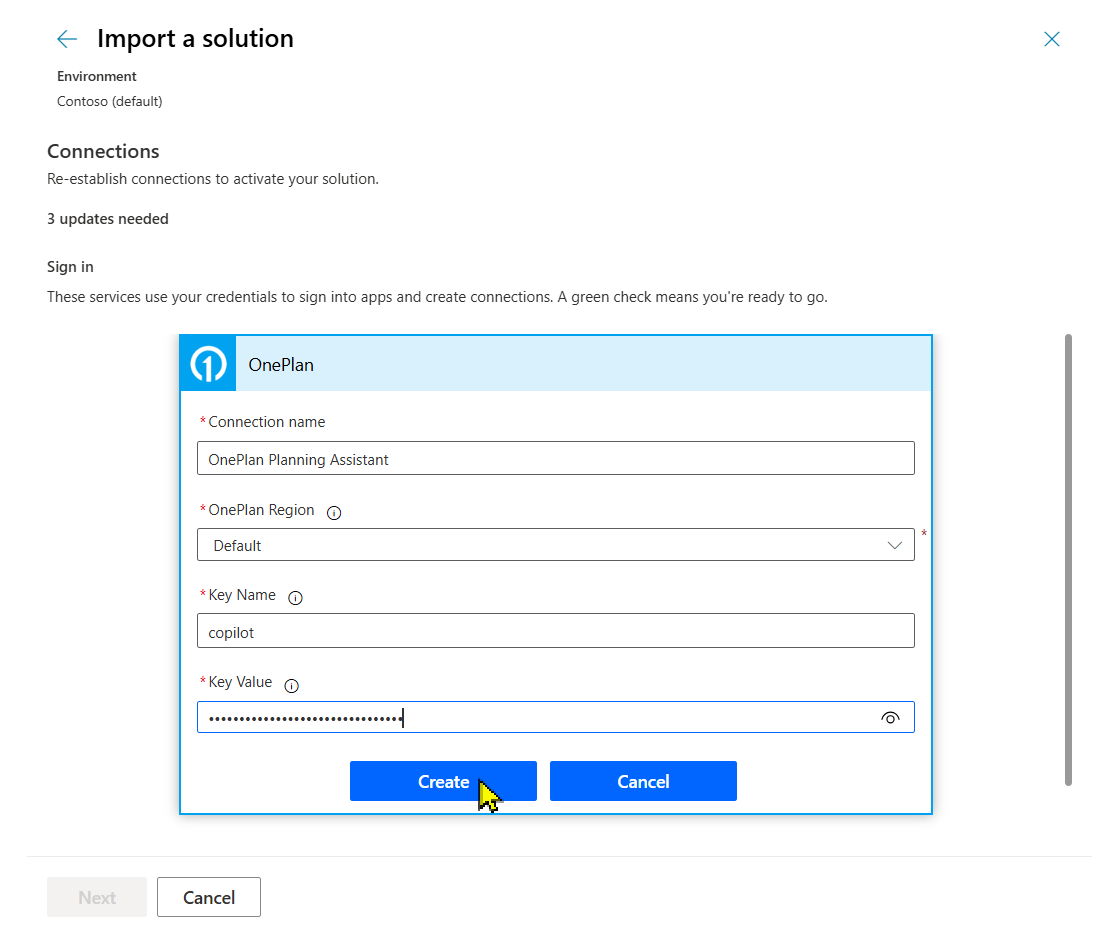Click the Connections heading

(x=103, y=151)
